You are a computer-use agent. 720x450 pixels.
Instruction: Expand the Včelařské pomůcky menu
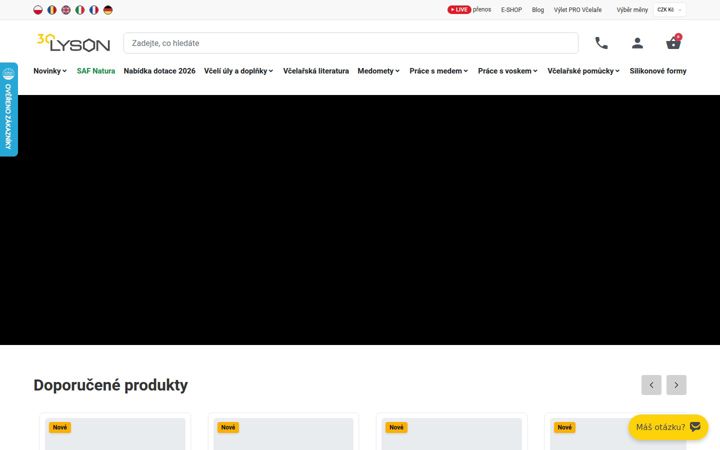tap(583, 71)
